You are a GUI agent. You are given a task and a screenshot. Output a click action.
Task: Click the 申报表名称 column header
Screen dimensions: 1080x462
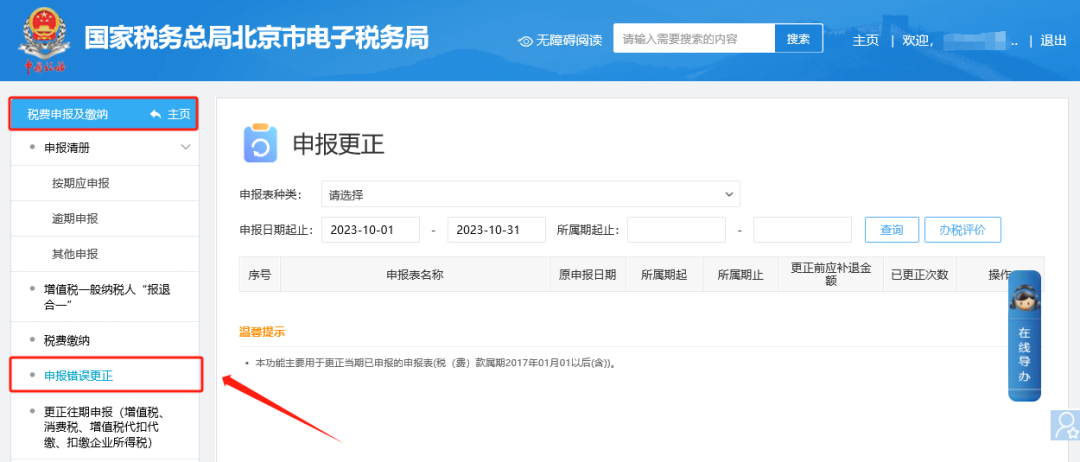click(415, 274)
